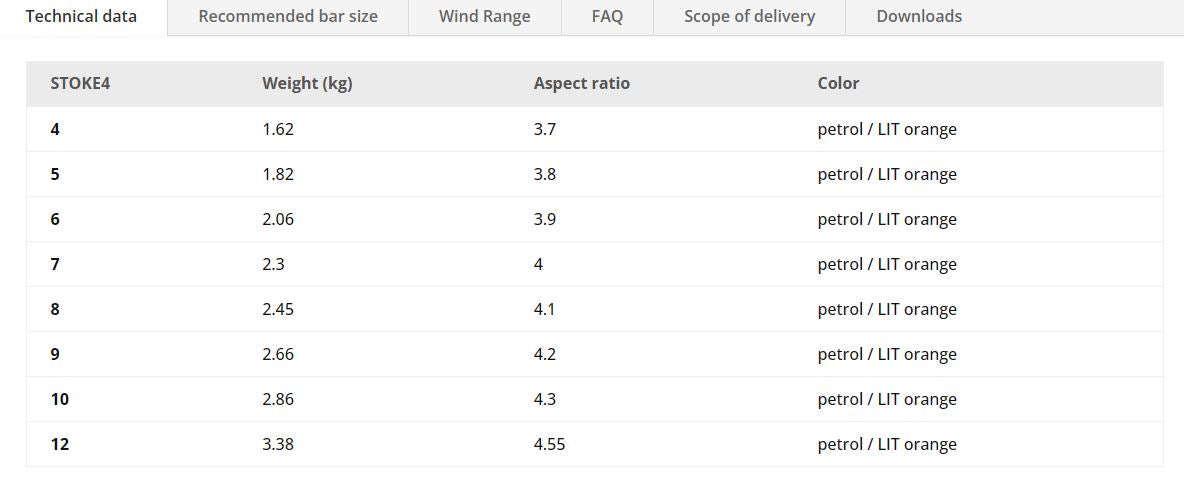1184x490 pixels.
Task: Click the 3.8 aspect ratio cell
Action: click(x=545, y=174)
